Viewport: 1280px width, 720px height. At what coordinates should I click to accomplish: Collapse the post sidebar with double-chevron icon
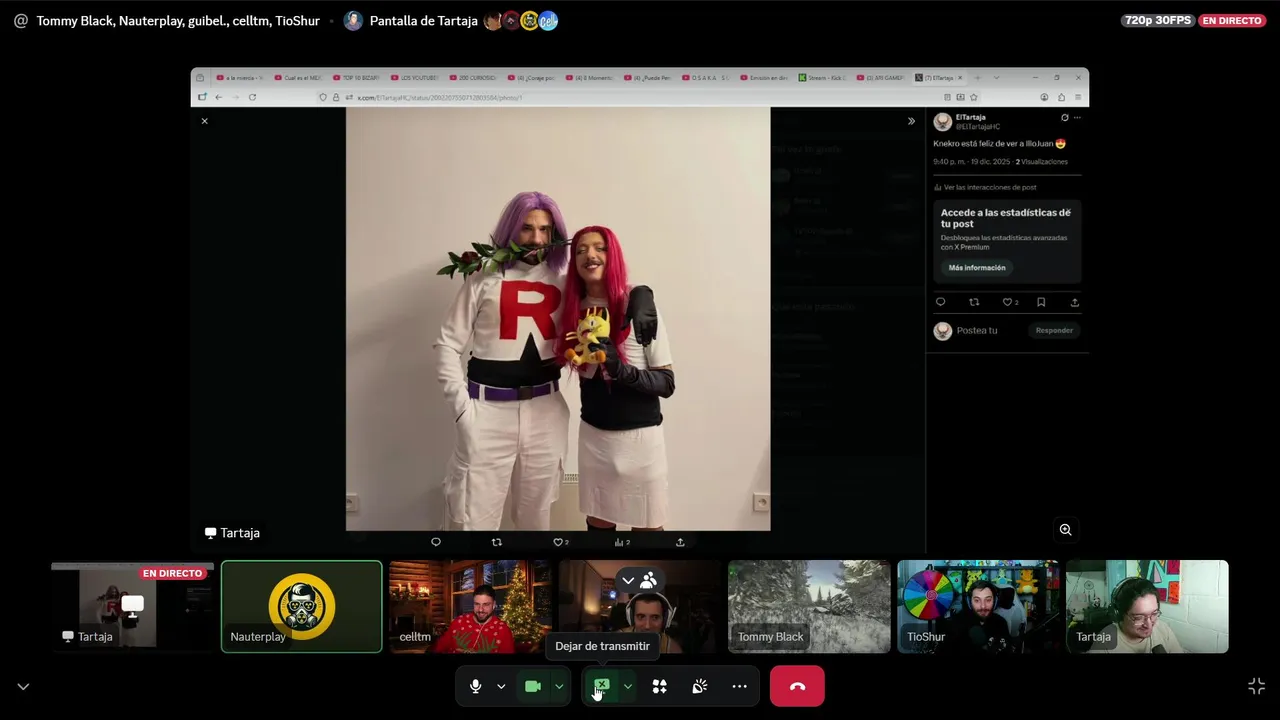pos(911,121)
